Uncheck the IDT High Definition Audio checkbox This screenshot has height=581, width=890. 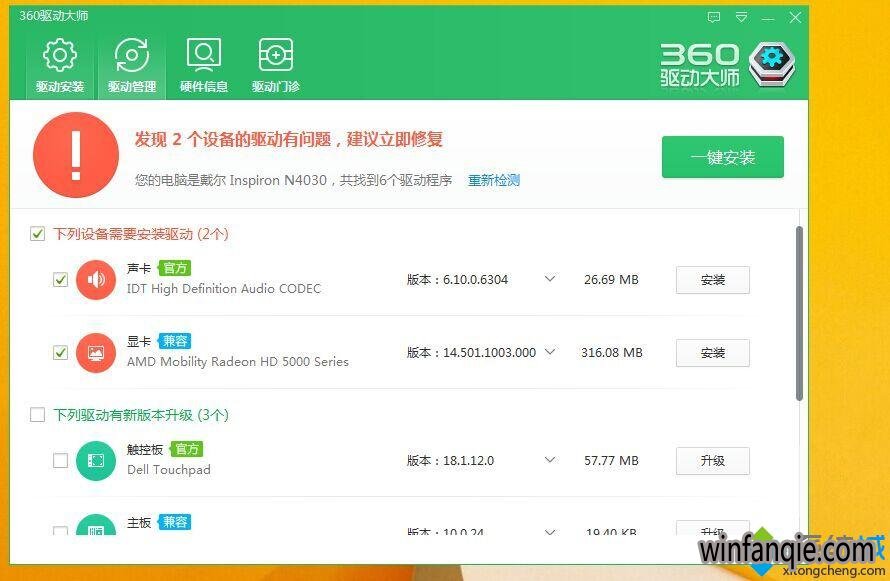click(x=61, y=280)
